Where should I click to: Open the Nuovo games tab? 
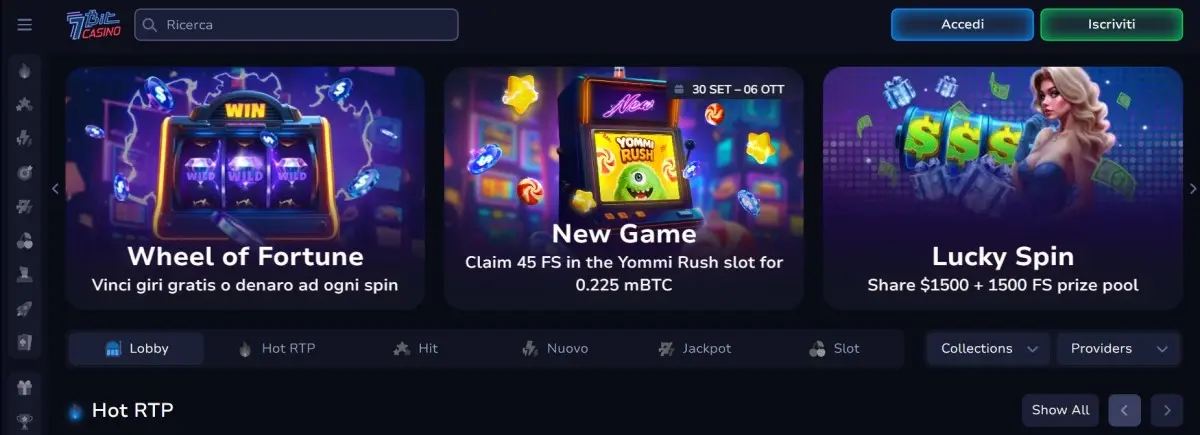pos(555,349)
